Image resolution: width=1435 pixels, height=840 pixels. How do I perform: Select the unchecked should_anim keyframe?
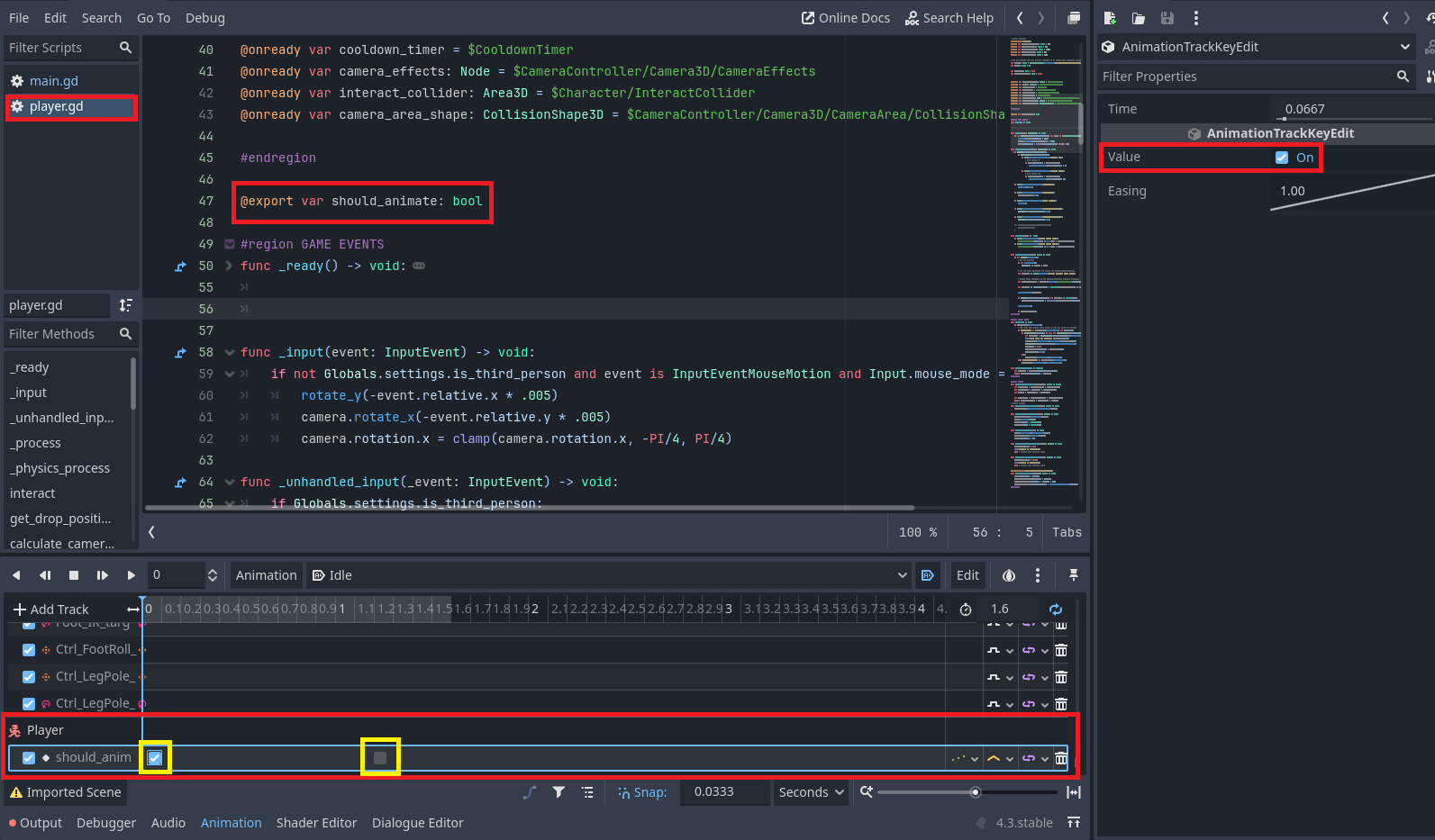(x=380, y=758)
